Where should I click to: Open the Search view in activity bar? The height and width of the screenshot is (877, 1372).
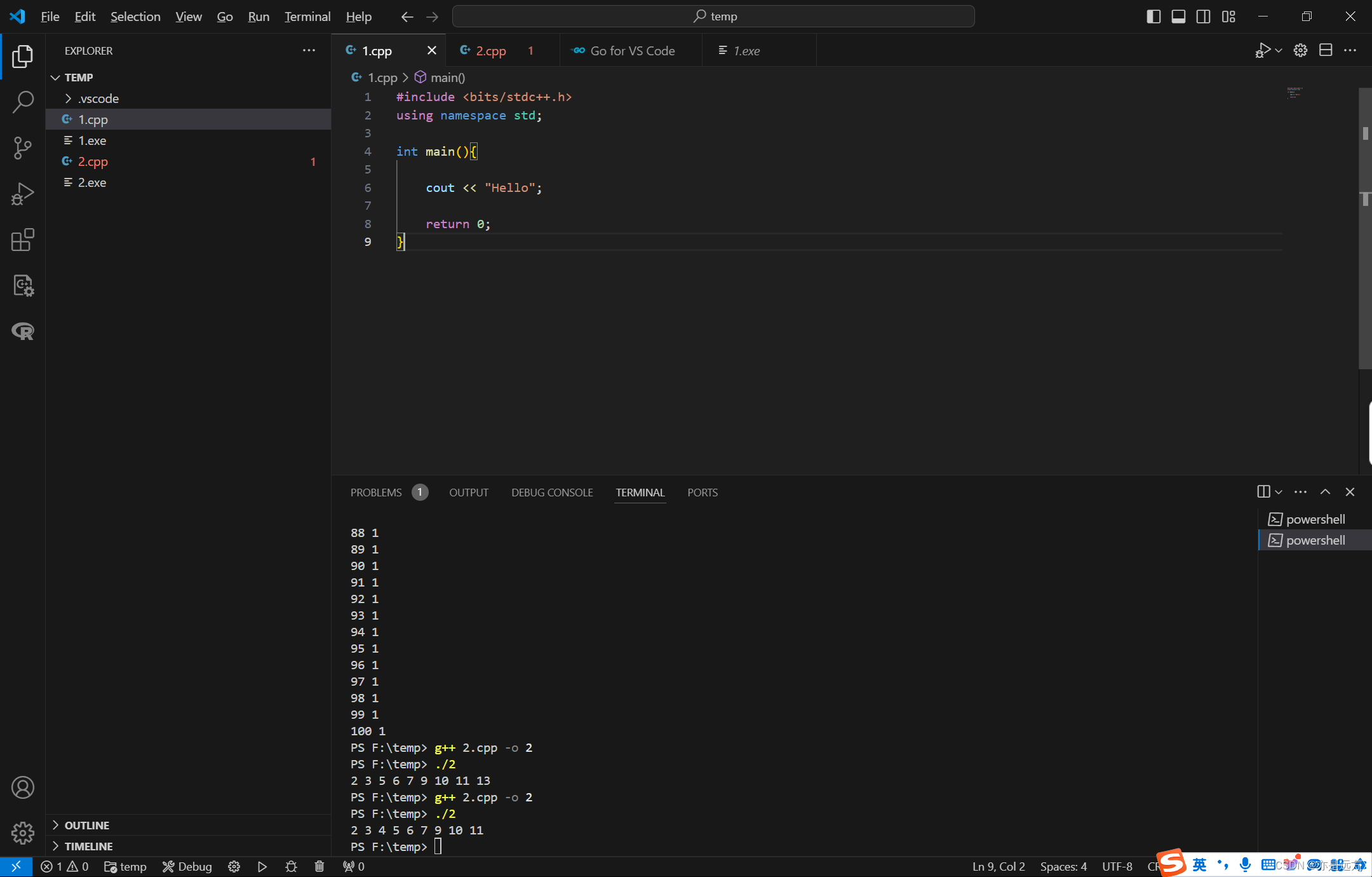coord(23,102)
